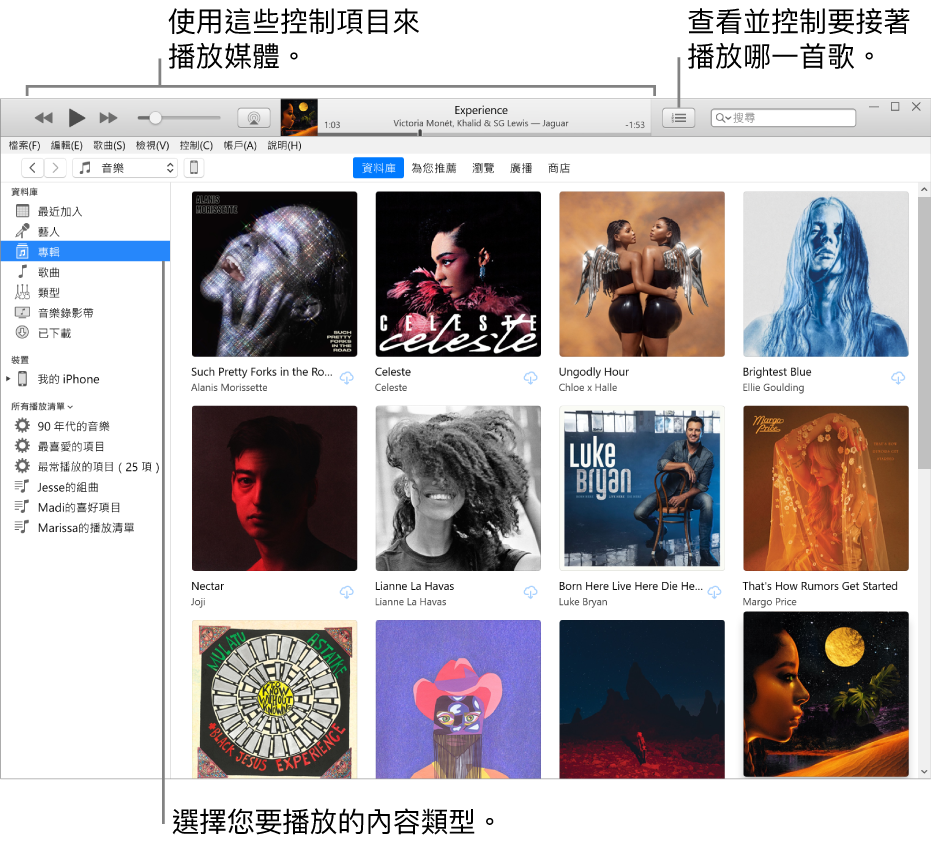Download Lianne La Havas album via cloud icon
Screen dimensions: 931x841
530,592
